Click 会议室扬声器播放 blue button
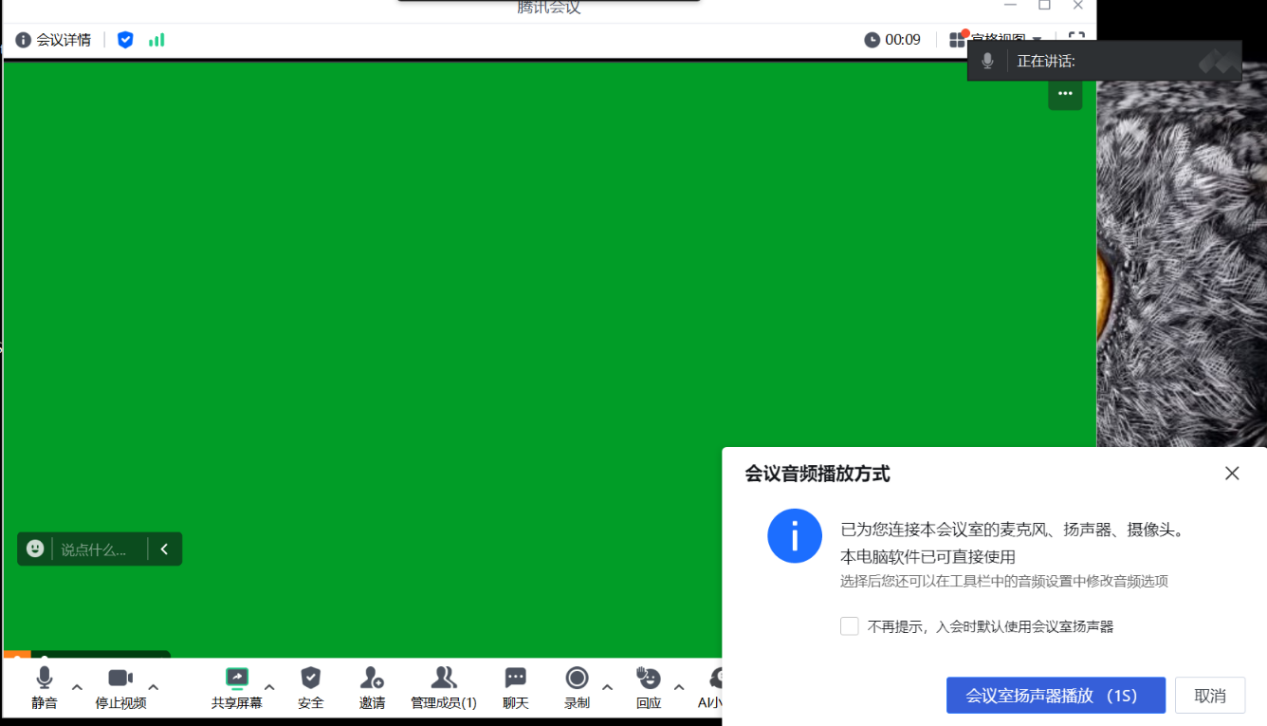 (1055, 695)
